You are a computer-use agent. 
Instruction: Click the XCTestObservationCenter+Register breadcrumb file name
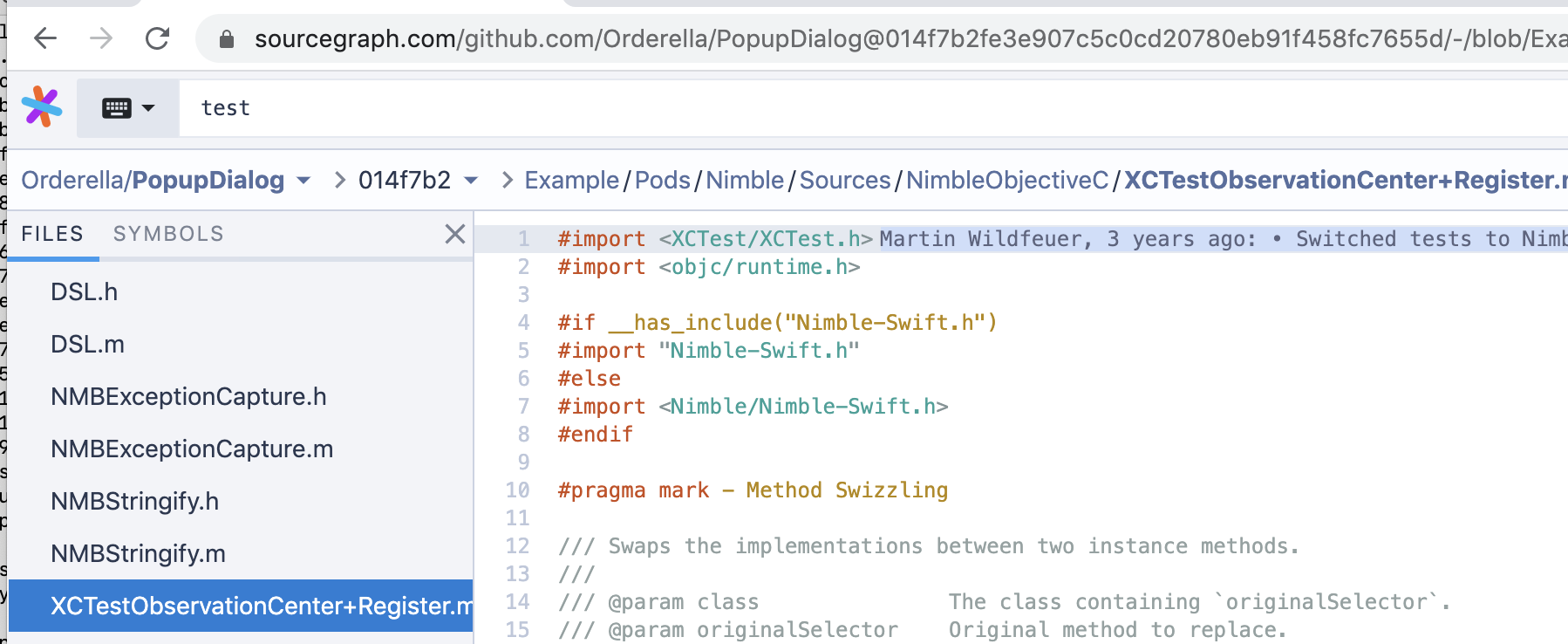(x=1346, y=180)
